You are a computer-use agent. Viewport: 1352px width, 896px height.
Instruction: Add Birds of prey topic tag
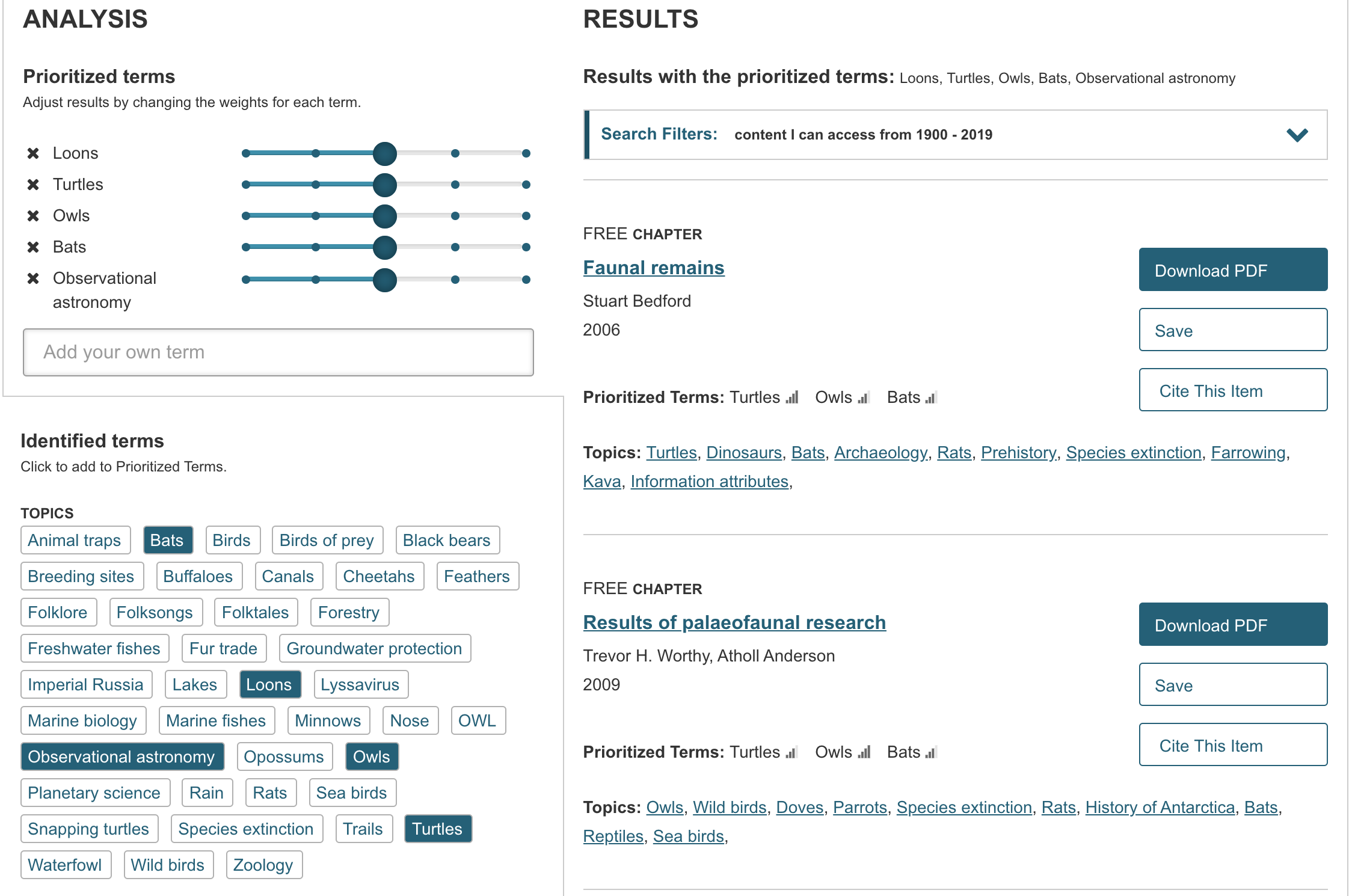point(327,540)
